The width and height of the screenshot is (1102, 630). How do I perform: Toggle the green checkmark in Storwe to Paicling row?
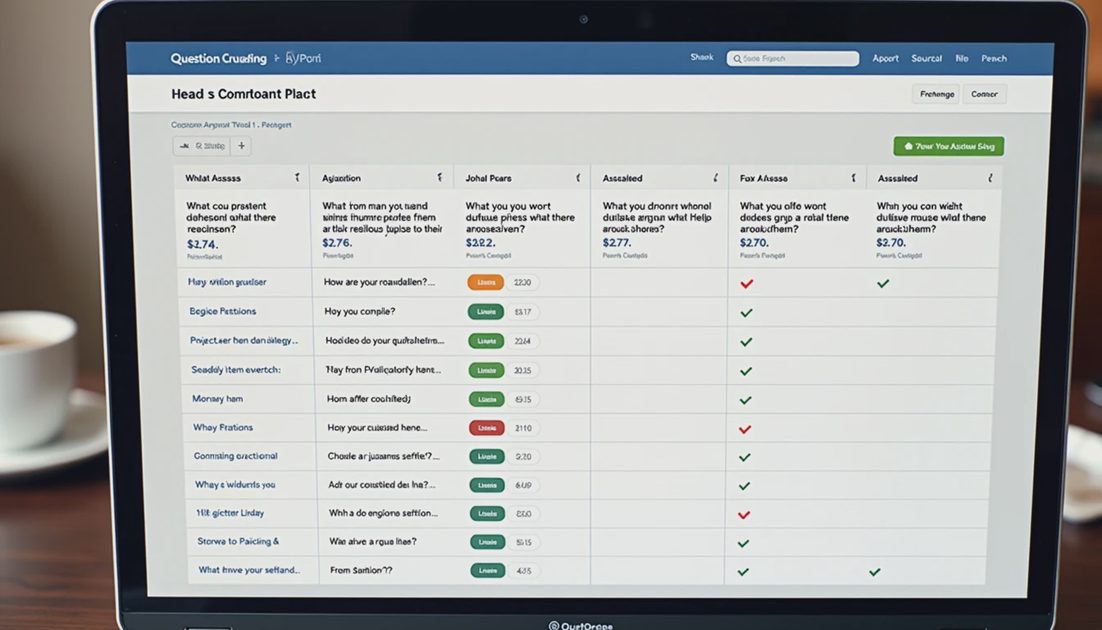[x=744, y=544]
